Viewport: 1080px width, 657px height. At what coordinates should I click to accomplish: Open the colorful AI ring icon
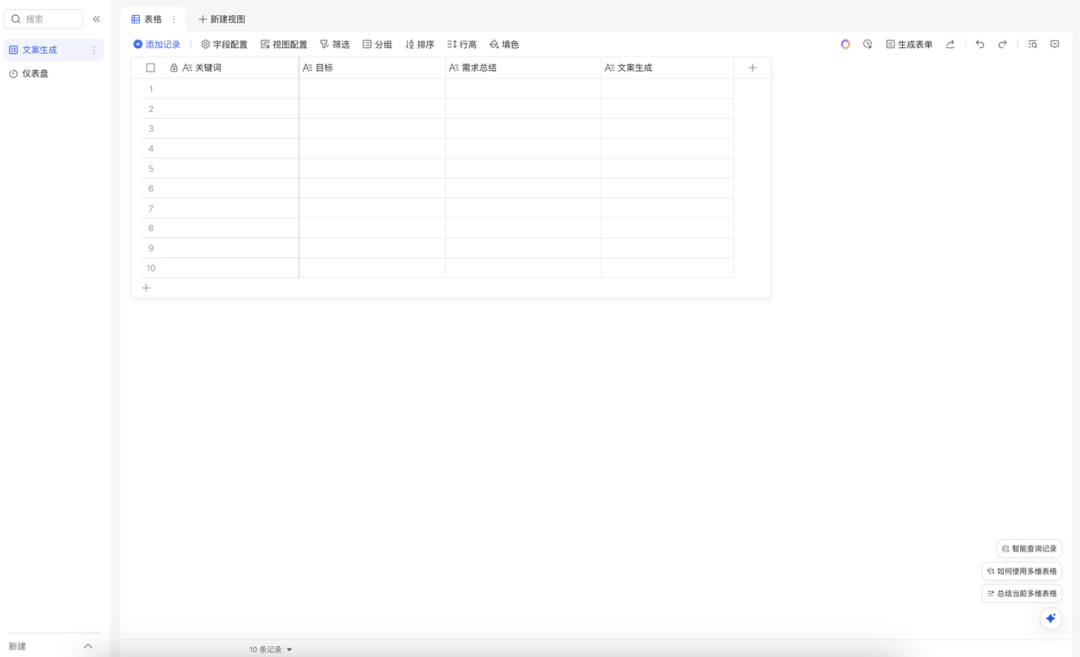pos(845,44)
